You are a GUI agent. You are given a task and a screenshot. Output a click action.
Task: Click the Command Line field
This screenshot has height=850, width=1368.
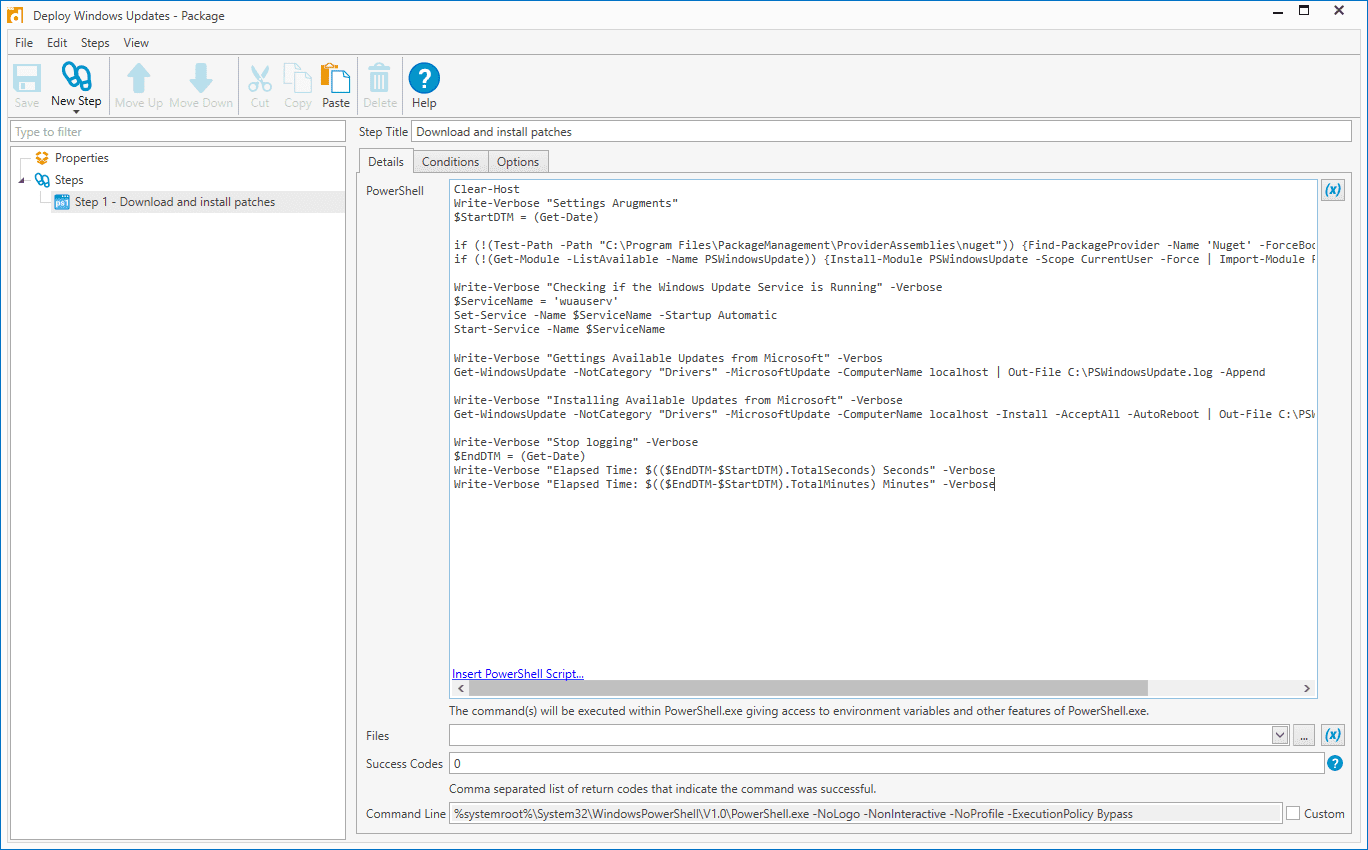tap(865, 814)
